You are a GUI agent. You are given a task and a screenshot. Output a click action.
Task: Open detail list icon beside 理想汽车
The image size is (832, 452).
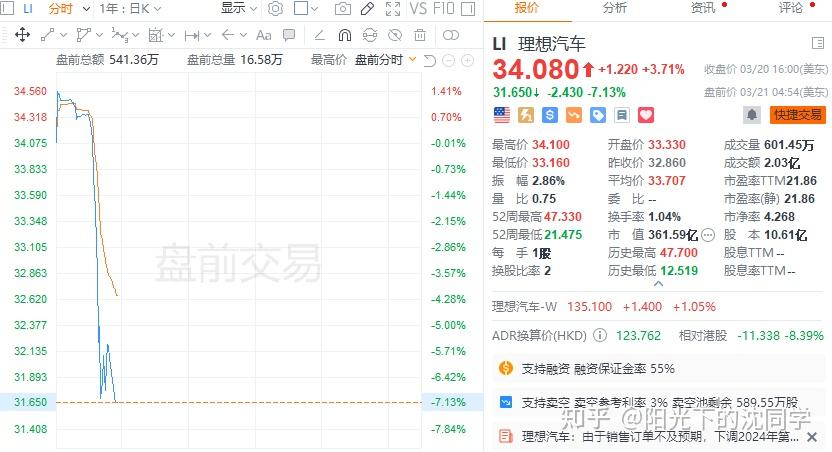coord(818,44)
